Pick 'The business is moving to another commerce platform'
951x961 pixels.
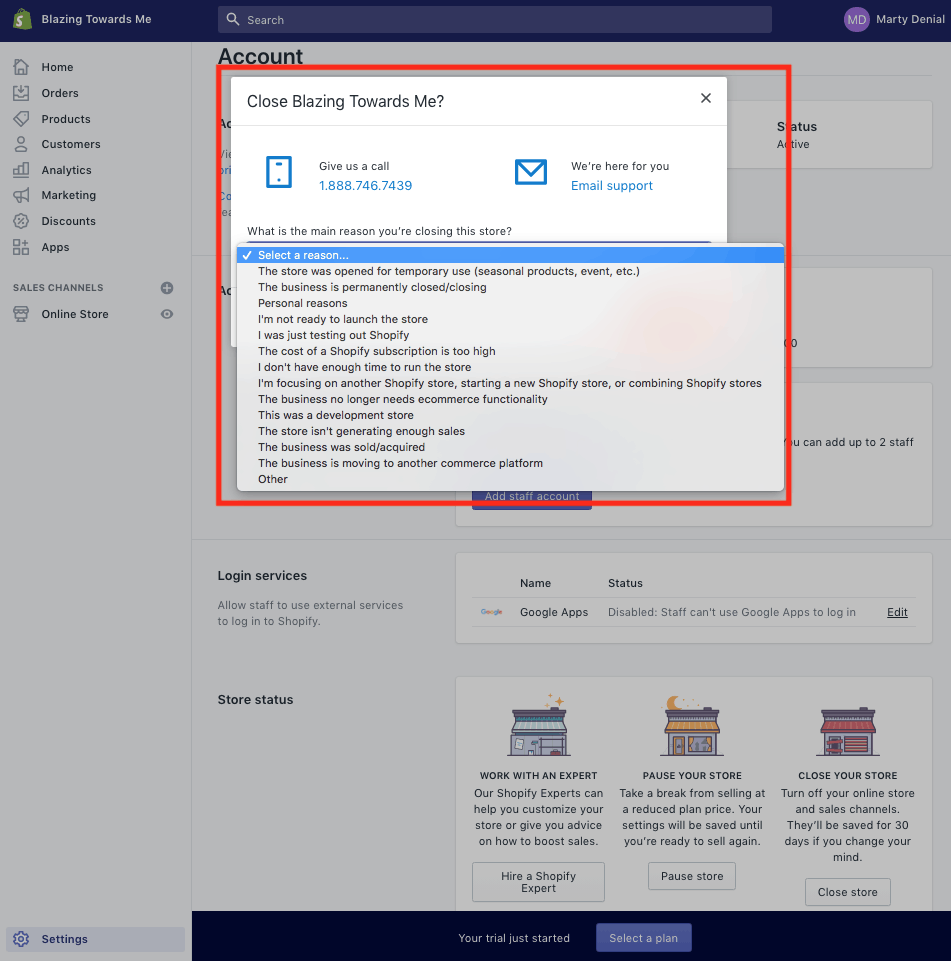pos(510,463)
